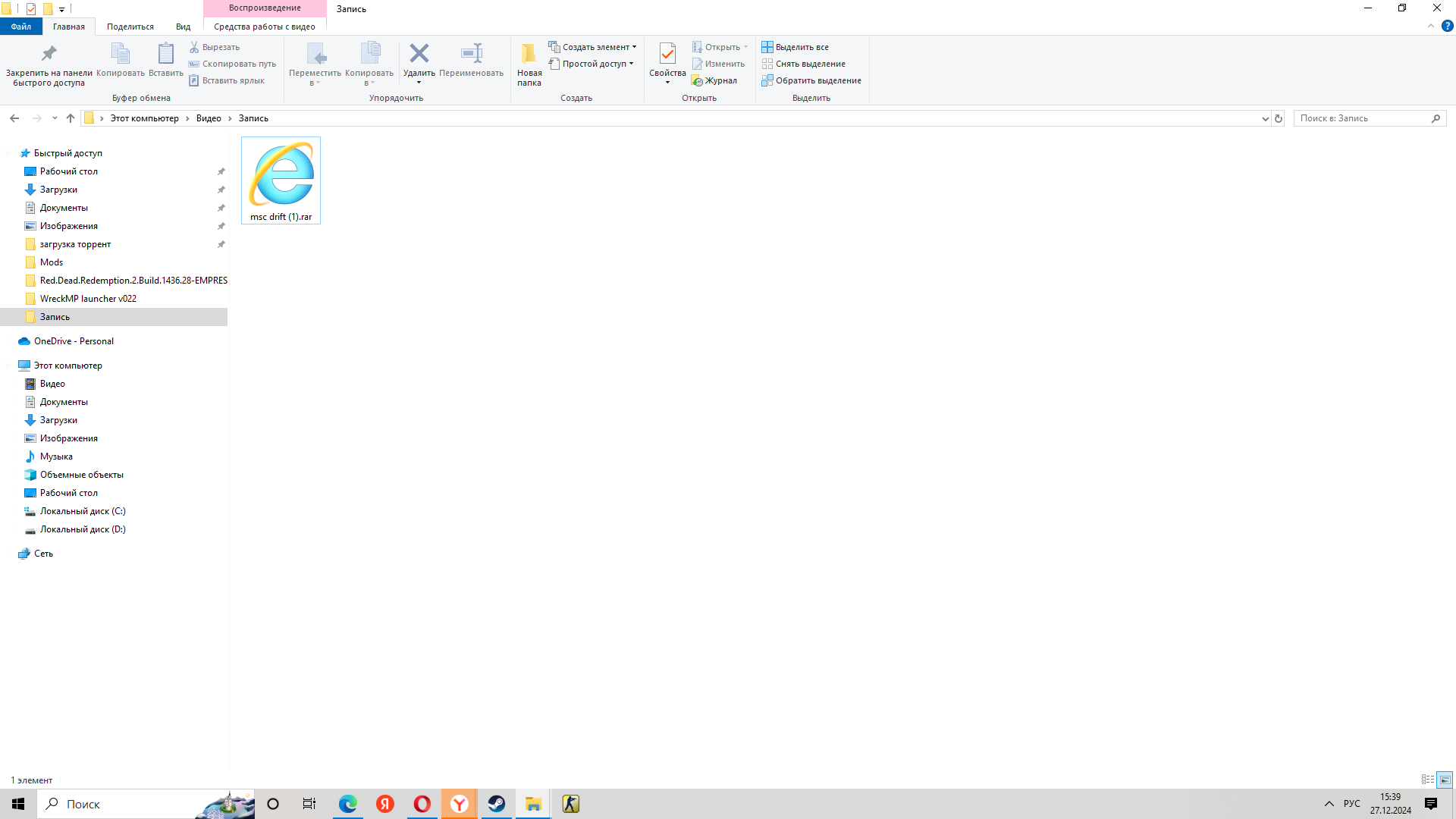Open Загрузки in Quick Access
Image resolution: width=1456 pixels, height=819 pixels.
58,190
